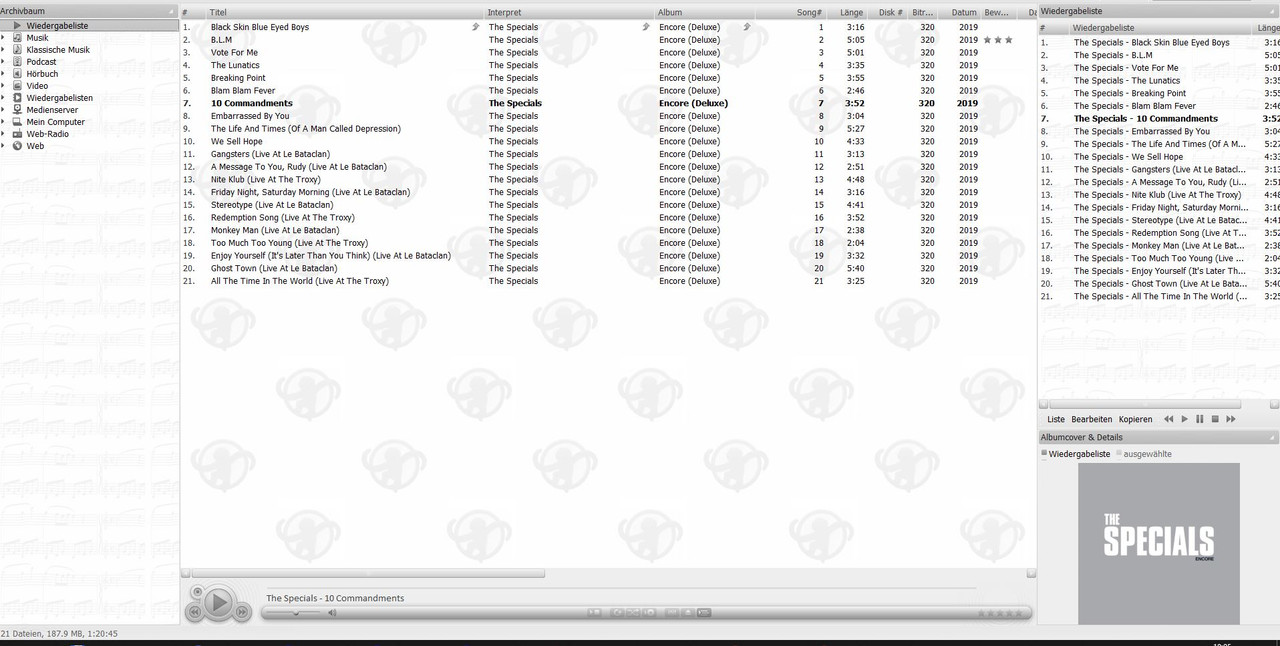Select Ghost Town (Live At Le Bataclan)
The image size is (1280, 646).
tap(273, 268)
